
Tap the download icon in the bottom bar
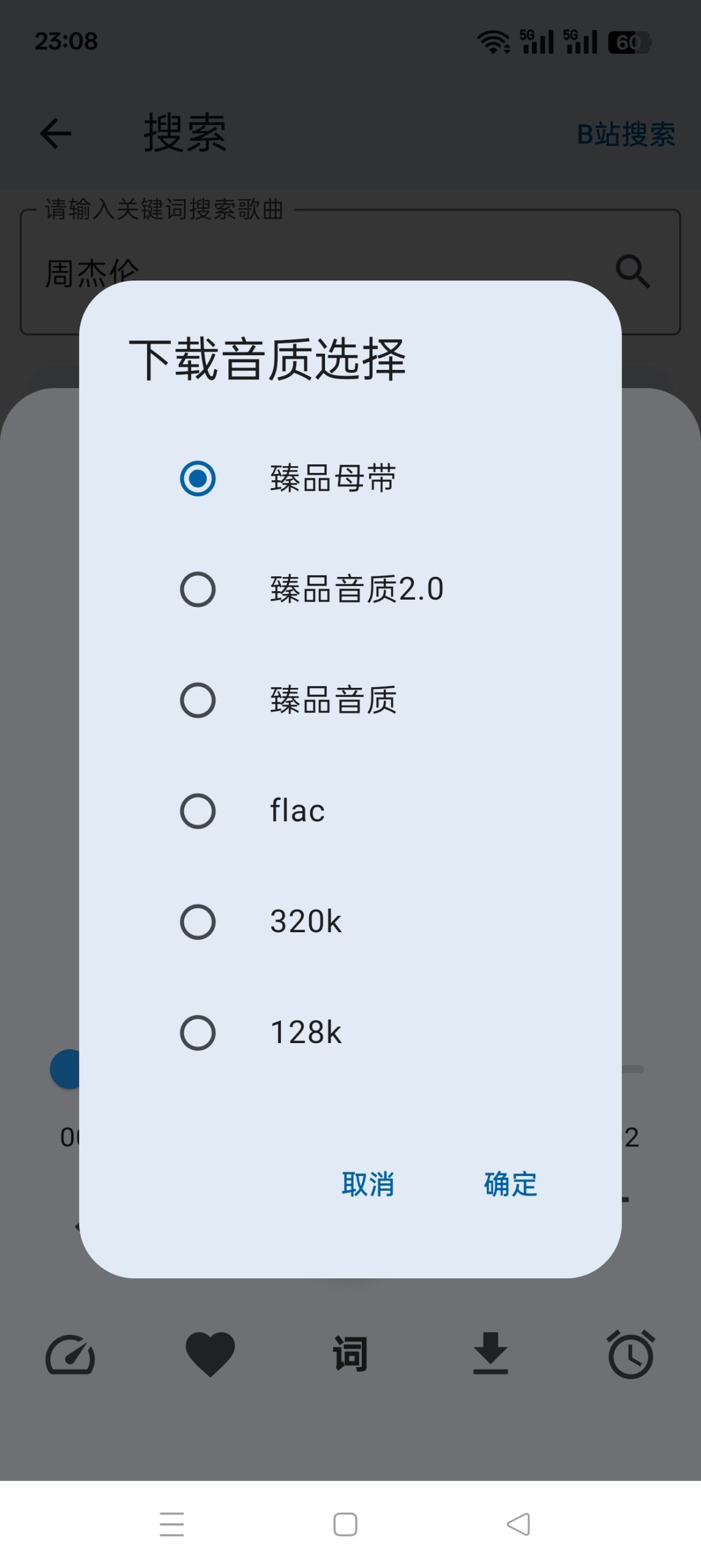[490, 1355]
